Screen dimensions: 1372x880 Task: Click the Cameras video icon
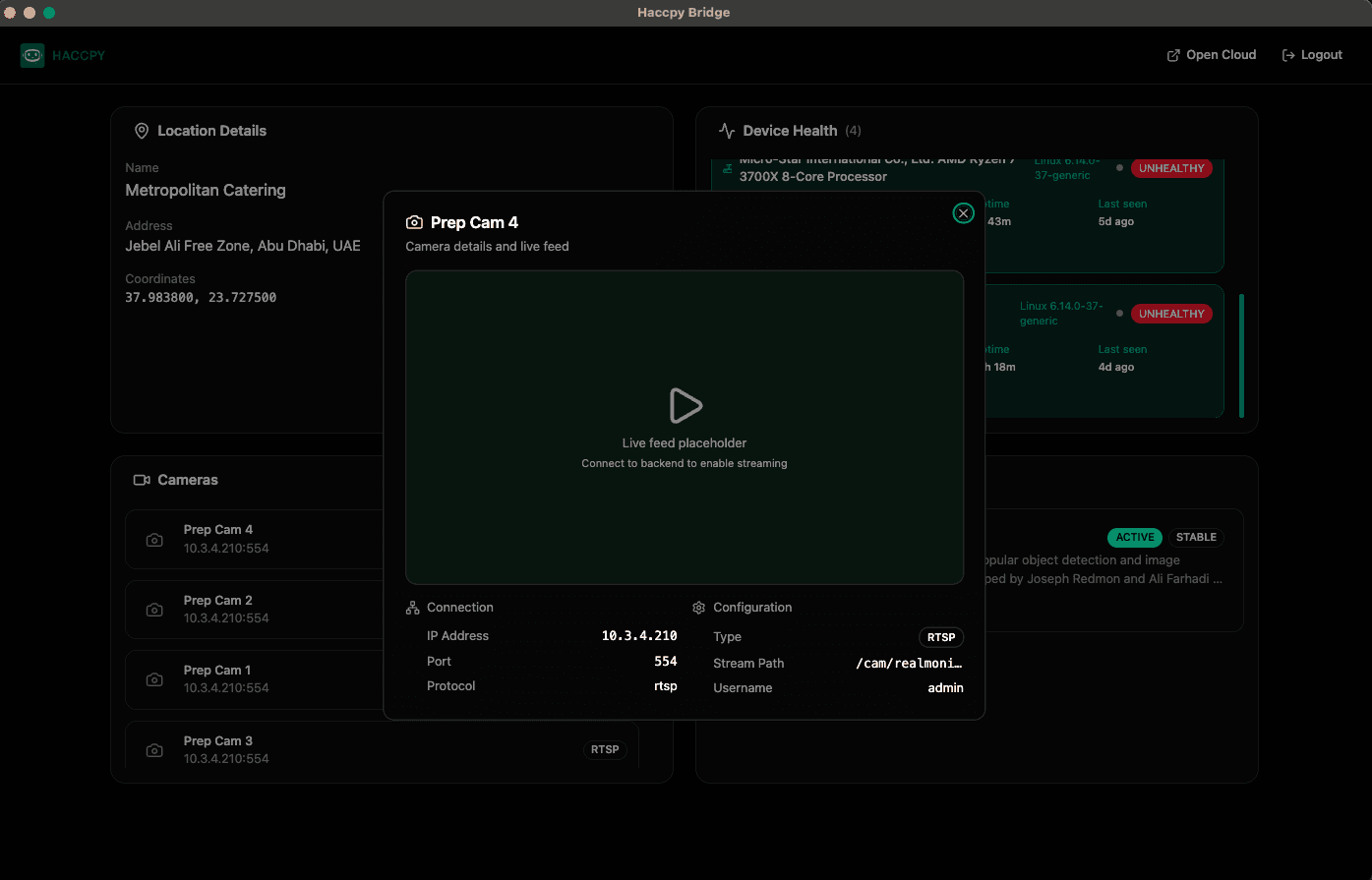coord(142,480)
